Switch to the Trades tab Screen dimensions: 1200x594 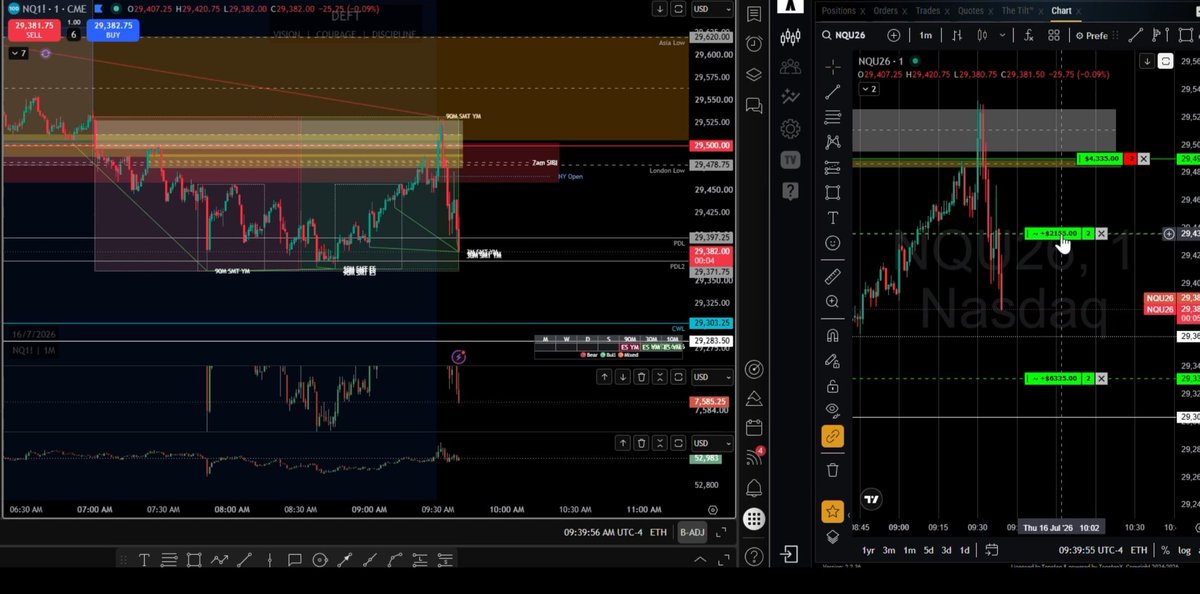(927, 11)
